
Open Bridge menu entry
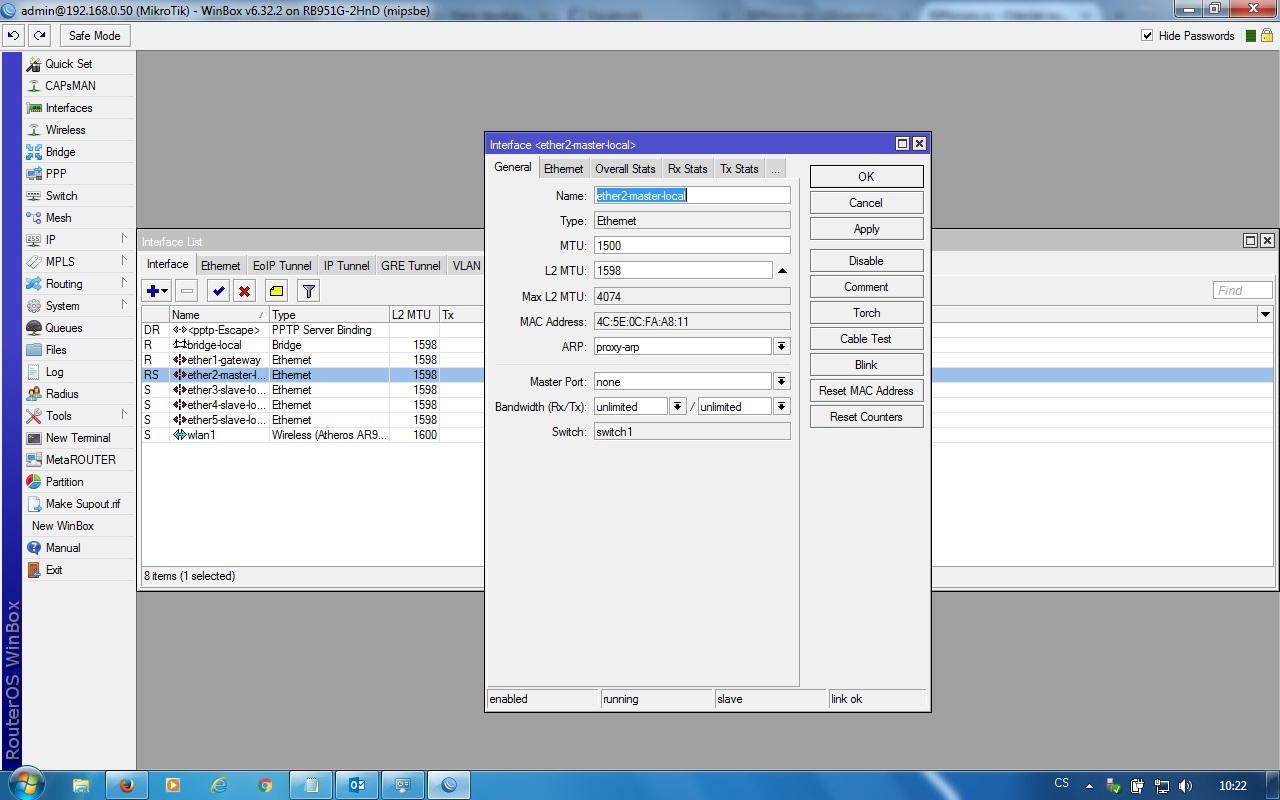(x=79, y=152)
